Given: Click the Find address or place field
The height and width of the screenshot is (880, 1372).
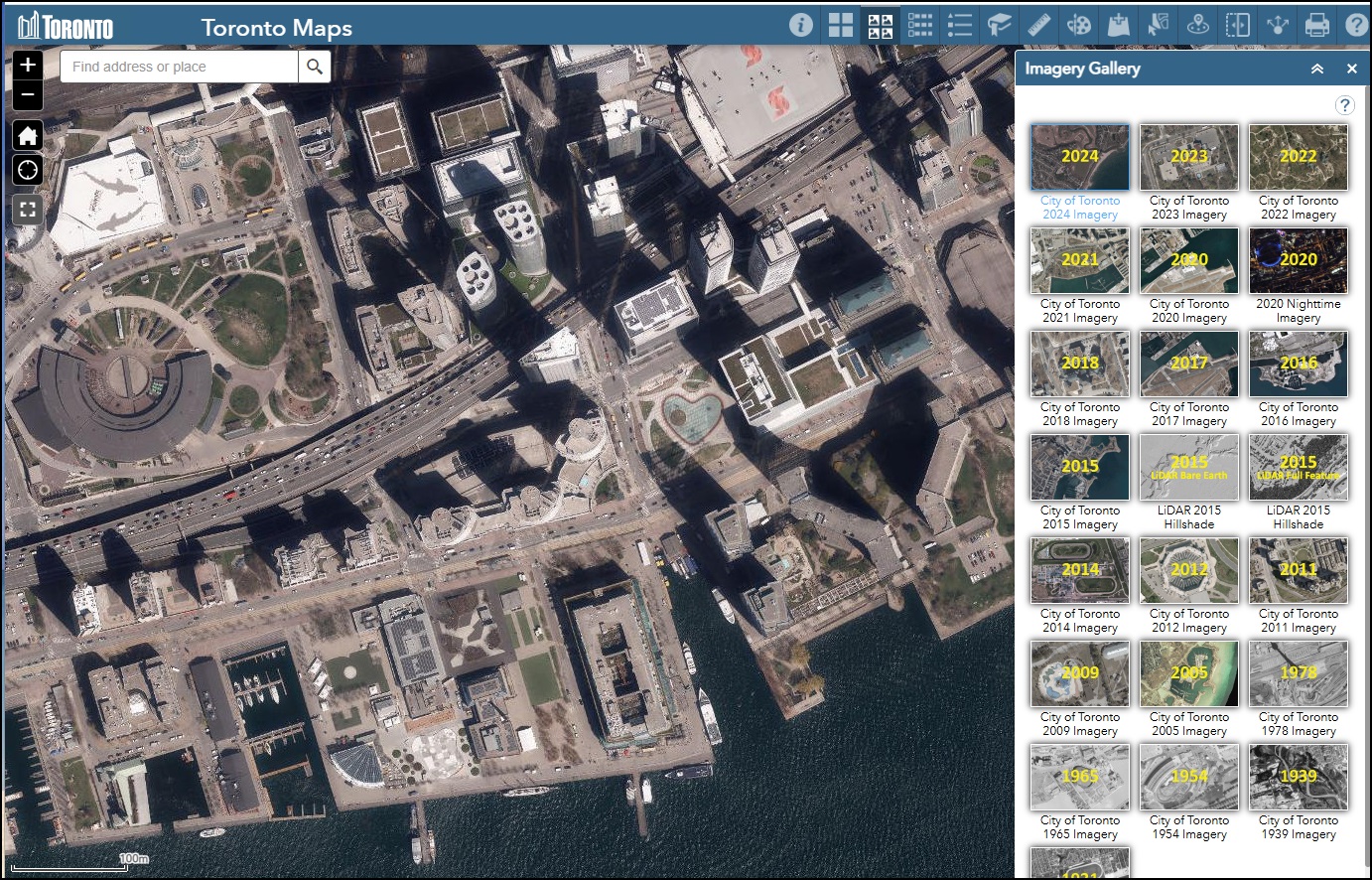Looking at the screenshot, I should [179, 67].
